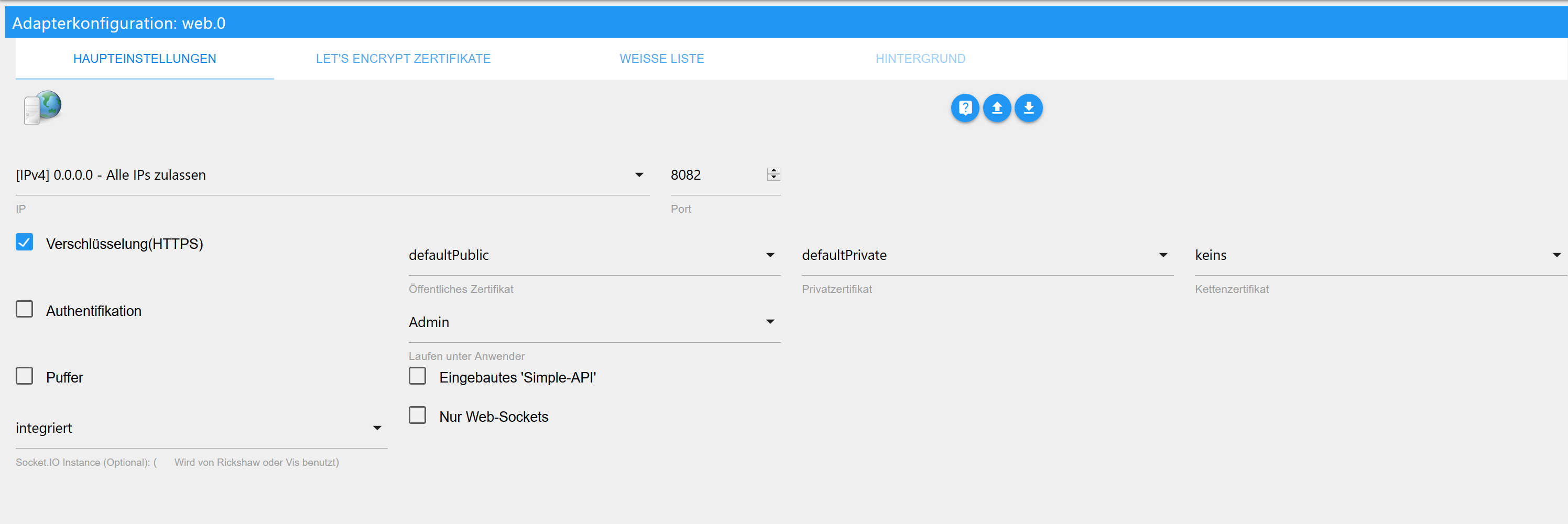The height and width of the screenshot is (524, 1568).
Task: Decrease the port value with down arrow
Action: point(774,178)
